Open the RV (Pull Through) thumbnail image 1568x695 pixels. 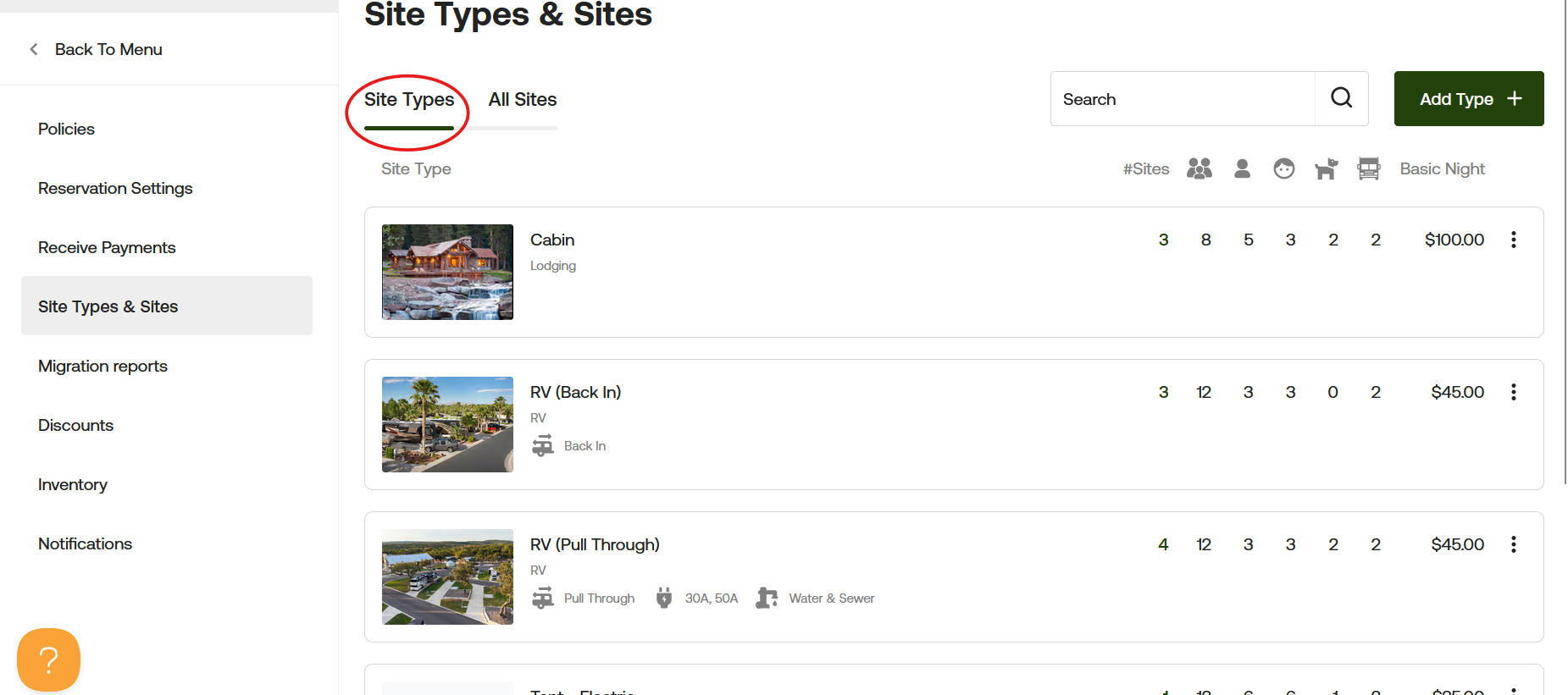click(x=447, y=576)
